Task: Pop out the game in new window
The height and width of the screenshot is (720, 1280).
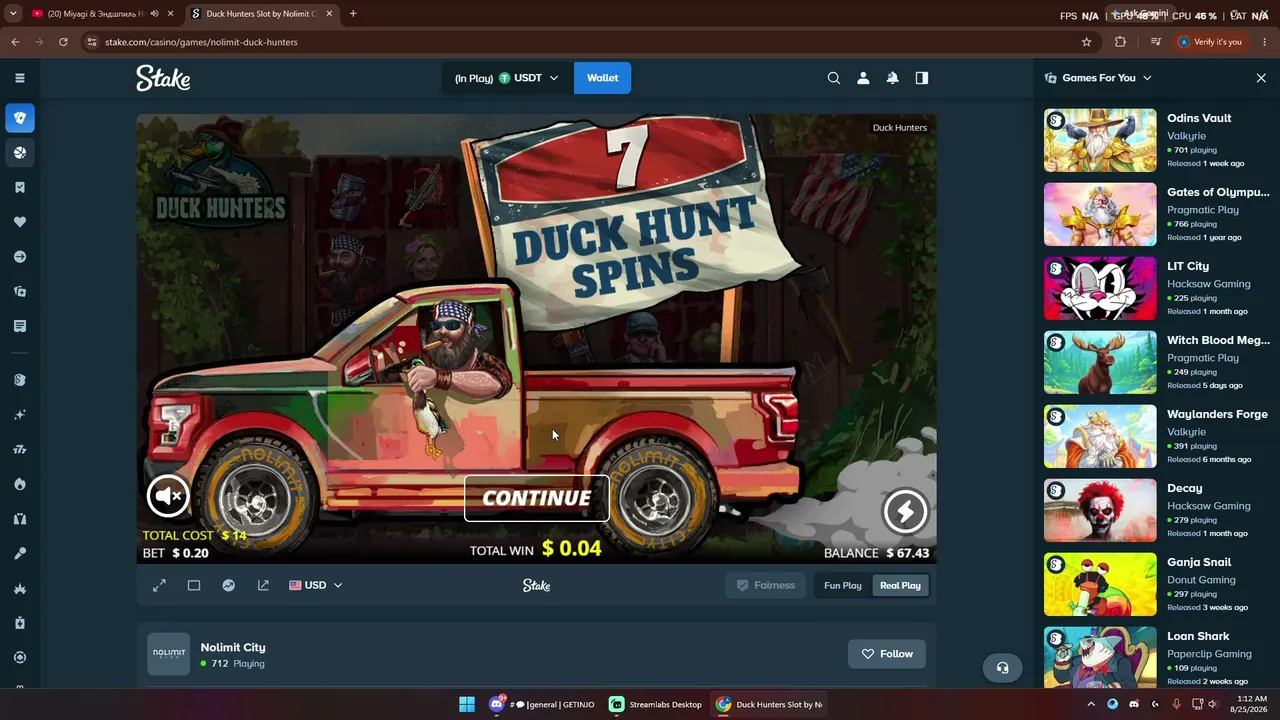Action: point(263,586)
